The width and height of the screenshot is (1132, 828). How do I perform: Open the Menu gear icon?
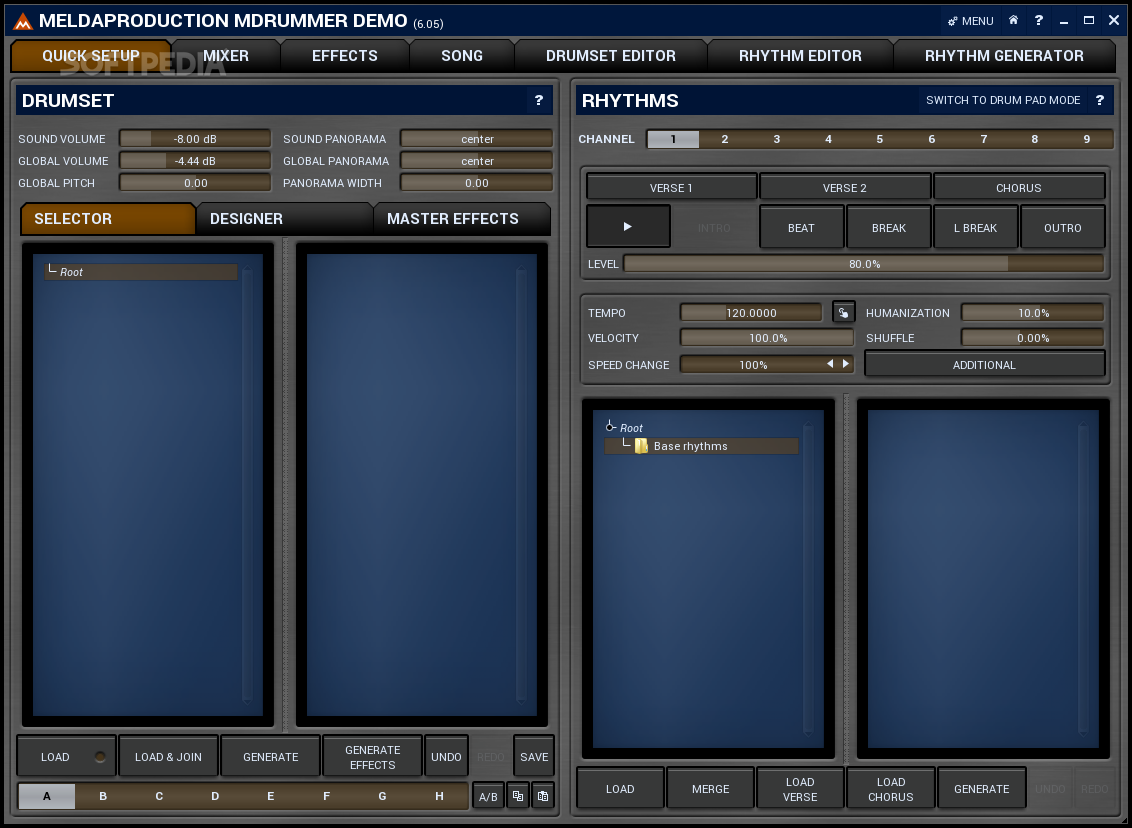pos(952,21)
